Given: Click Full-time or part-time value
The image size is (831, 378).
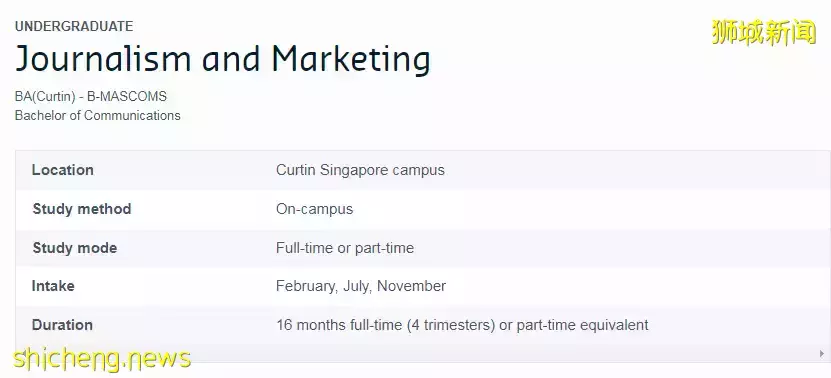Looking at the screenshot, I should coord(345,248).
